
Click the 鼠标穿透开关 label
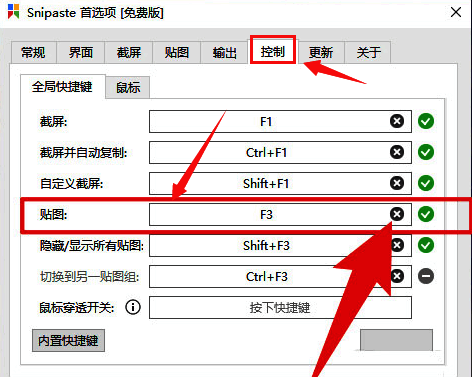(x=77, y=307)
